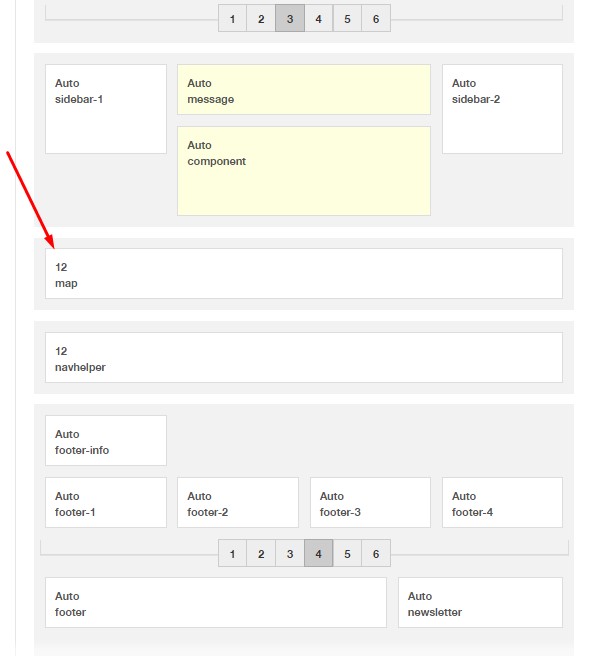Image resolution: width=609 pixels, height=656 pixels.
Task: Select column count 3 below the footer-1 row
Action: tap(290, 553)
